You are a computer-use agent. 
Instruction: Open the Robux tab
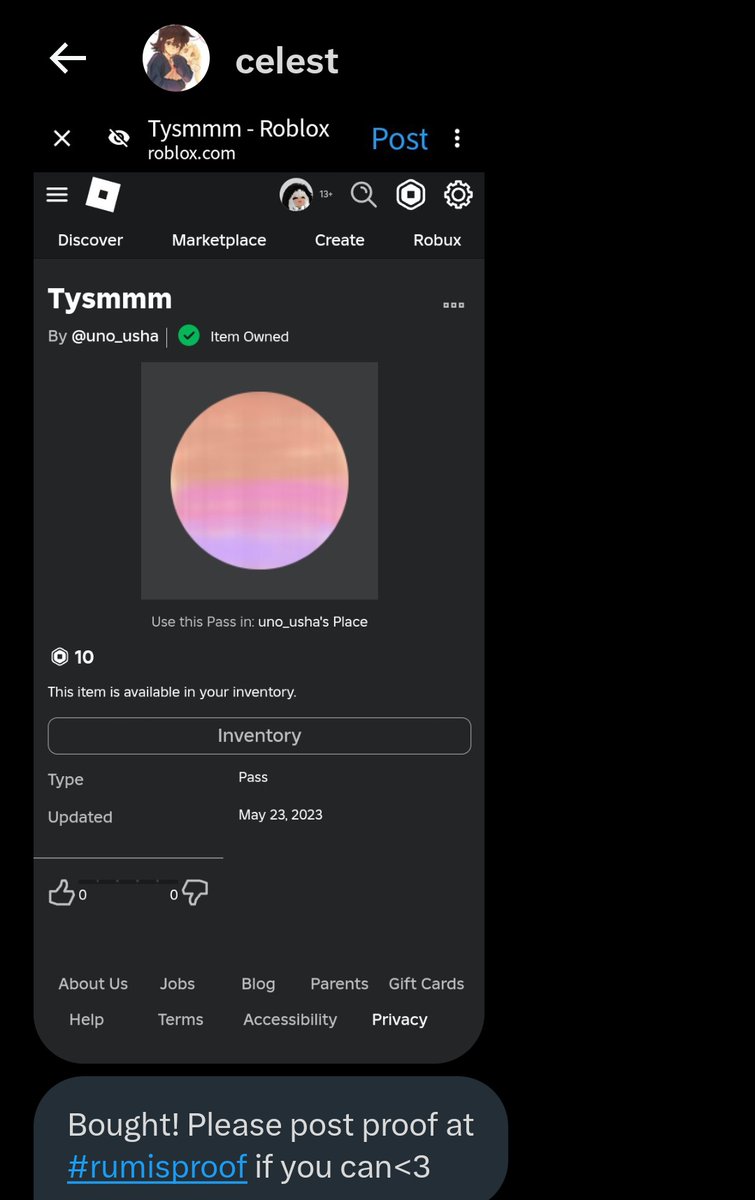point(437,240)
